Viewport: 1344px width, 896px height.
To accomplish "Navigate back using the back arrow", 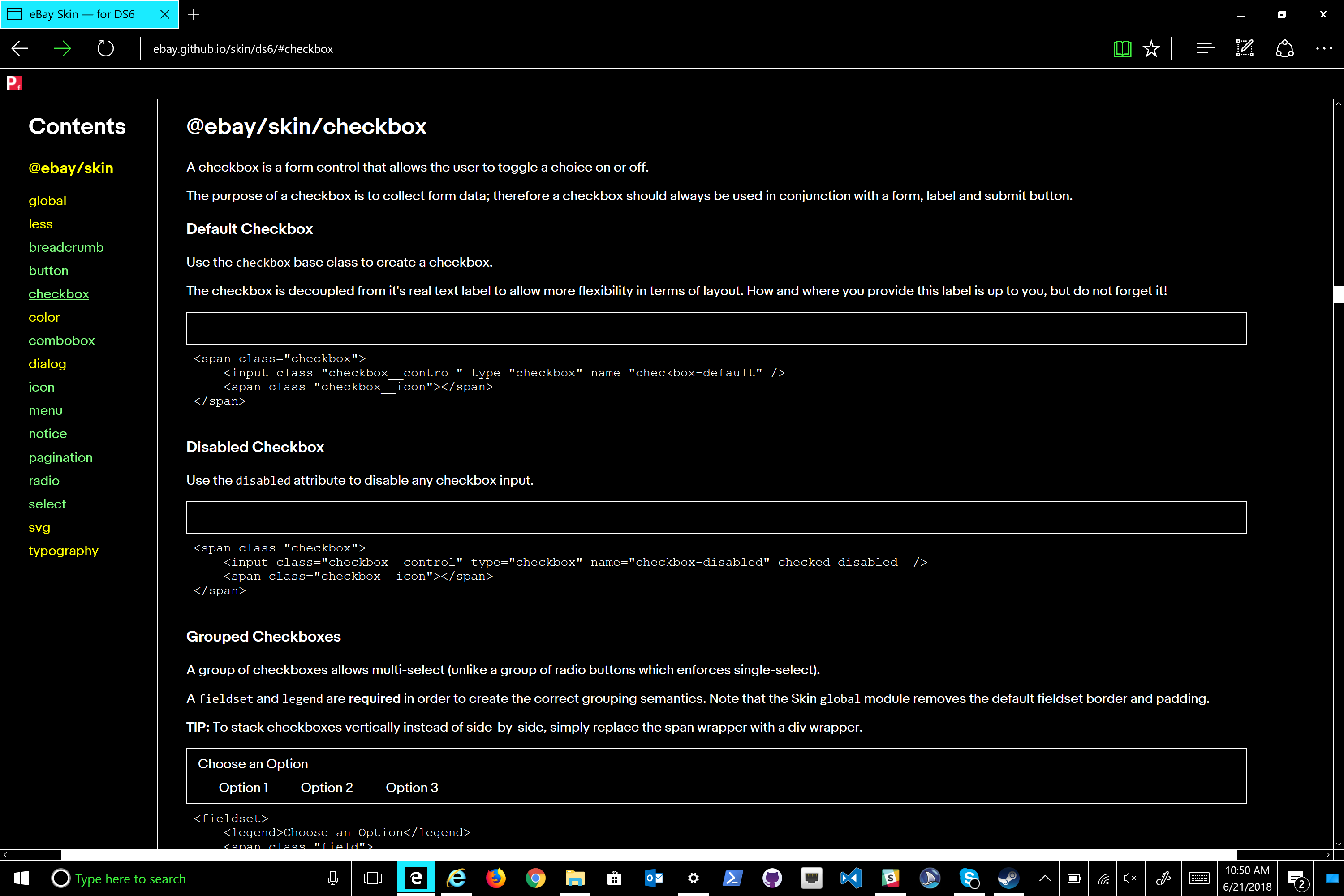I will click(x=19, y=48).
